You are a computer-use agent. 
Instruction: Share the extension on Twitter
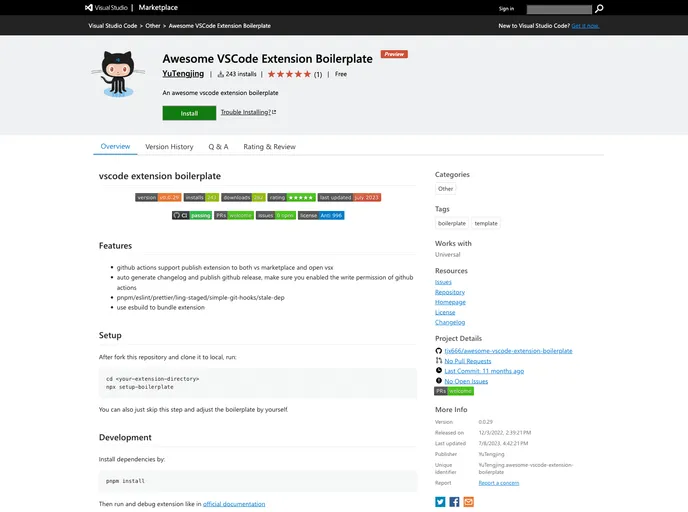(x=440, y=501)
